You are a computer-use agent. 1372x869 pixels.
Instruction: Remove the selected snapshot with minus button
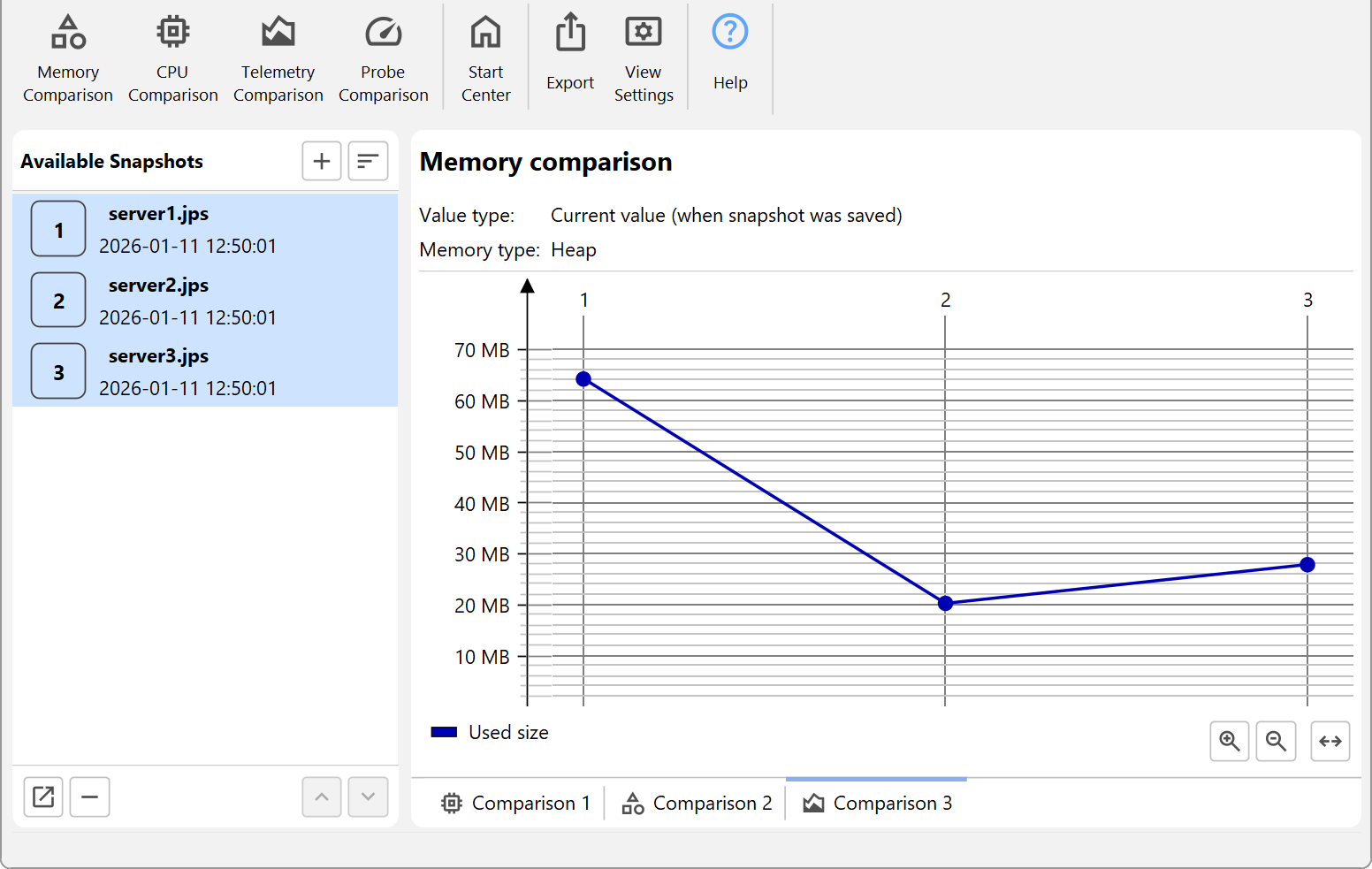(90, 797)
